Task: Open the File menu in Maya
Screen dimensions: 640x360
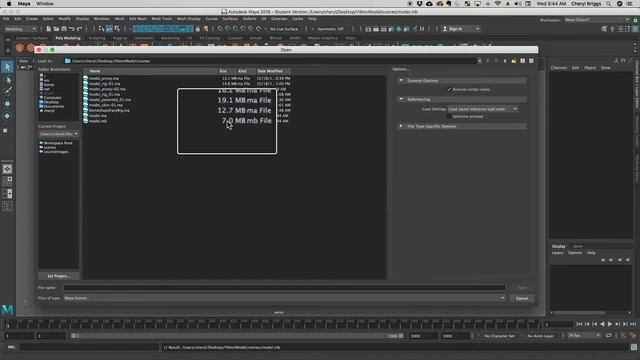Action: pos(6,19)
